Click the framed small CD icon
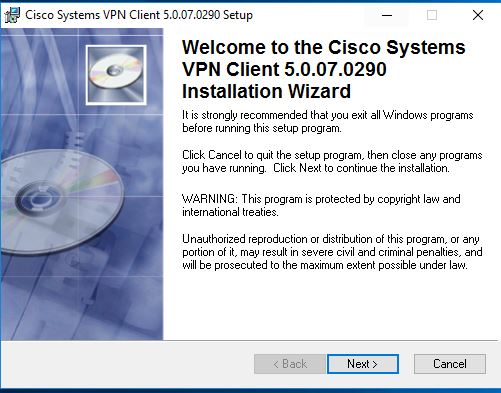This screenshot has width=501, height=393. 116,75
